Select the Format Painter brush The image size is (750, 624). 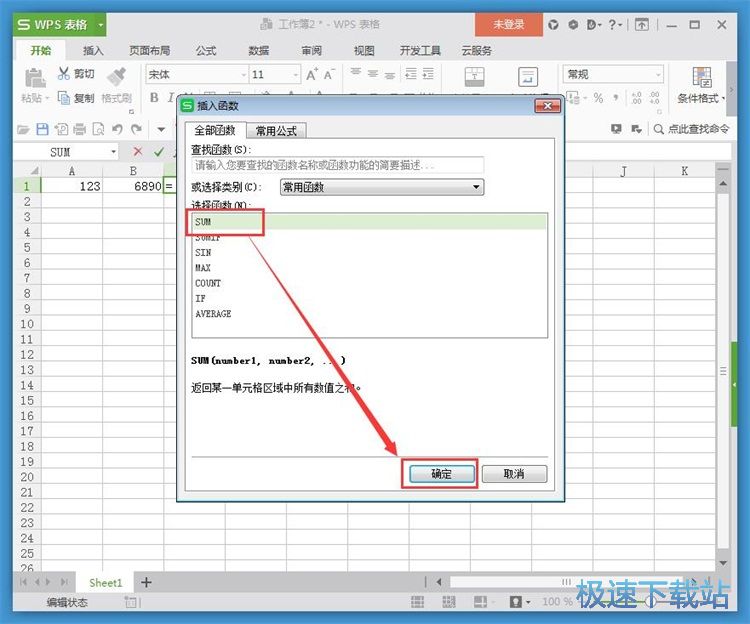pos(116,77)
